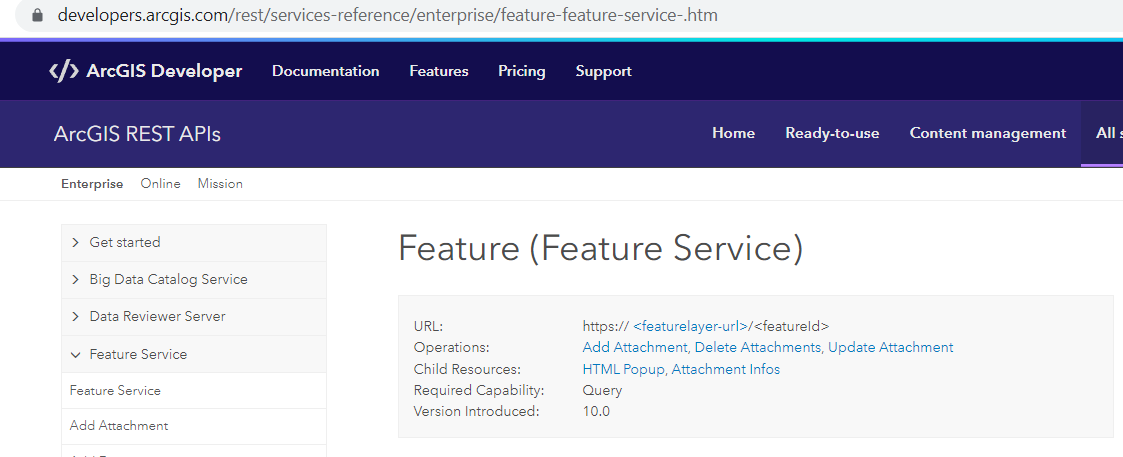
Task: Open Content management navigation item
Action: point(988,133)
